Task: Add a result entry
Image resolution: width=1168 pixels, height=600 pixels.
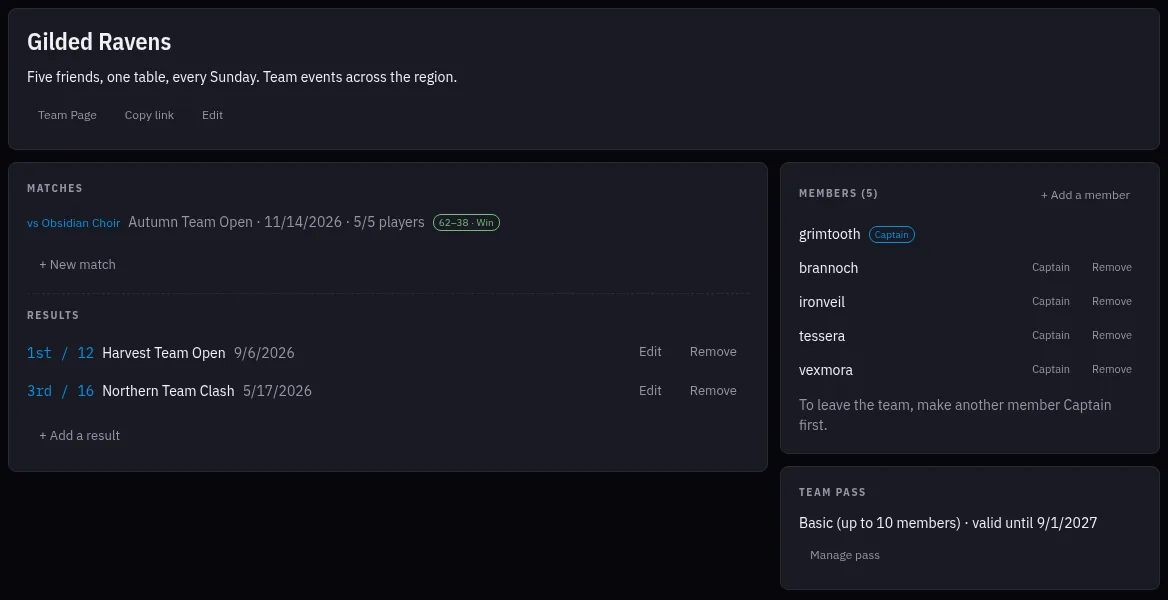Action: (x=80, y=435)
